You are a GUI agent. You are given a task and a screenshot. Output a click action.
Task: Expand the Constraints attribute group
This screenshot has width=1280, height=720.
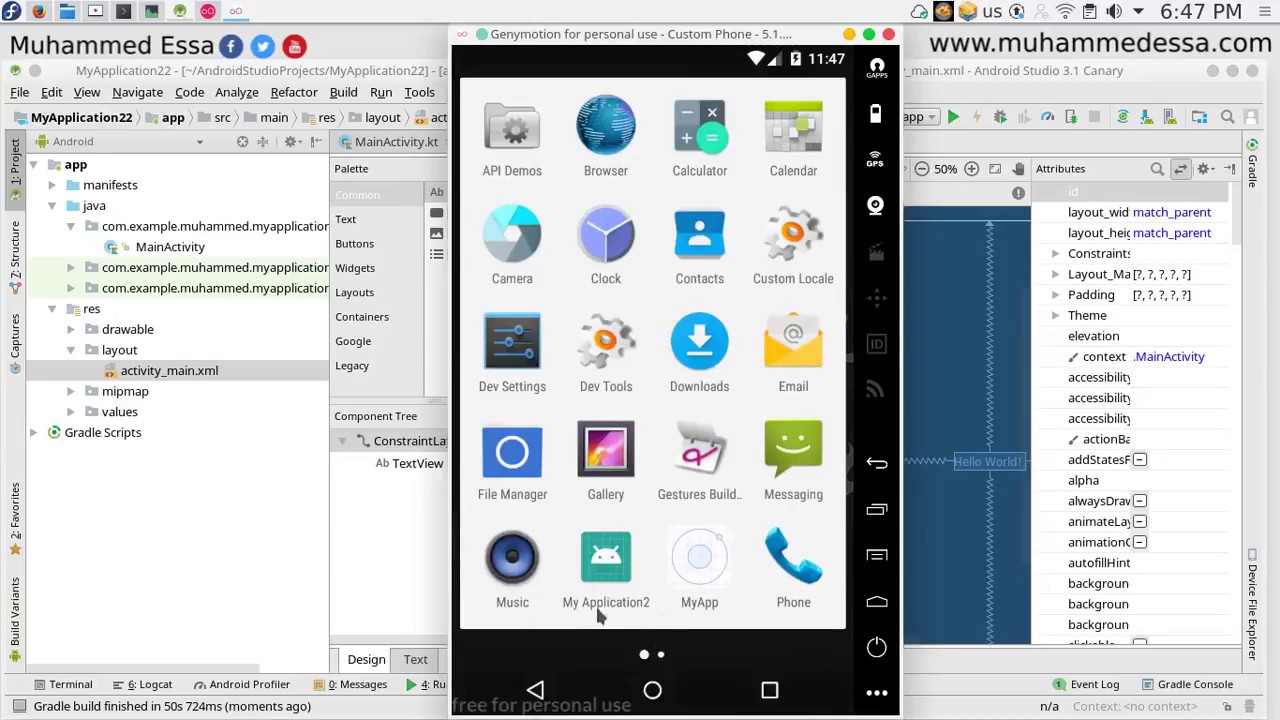click(1055, 254)
